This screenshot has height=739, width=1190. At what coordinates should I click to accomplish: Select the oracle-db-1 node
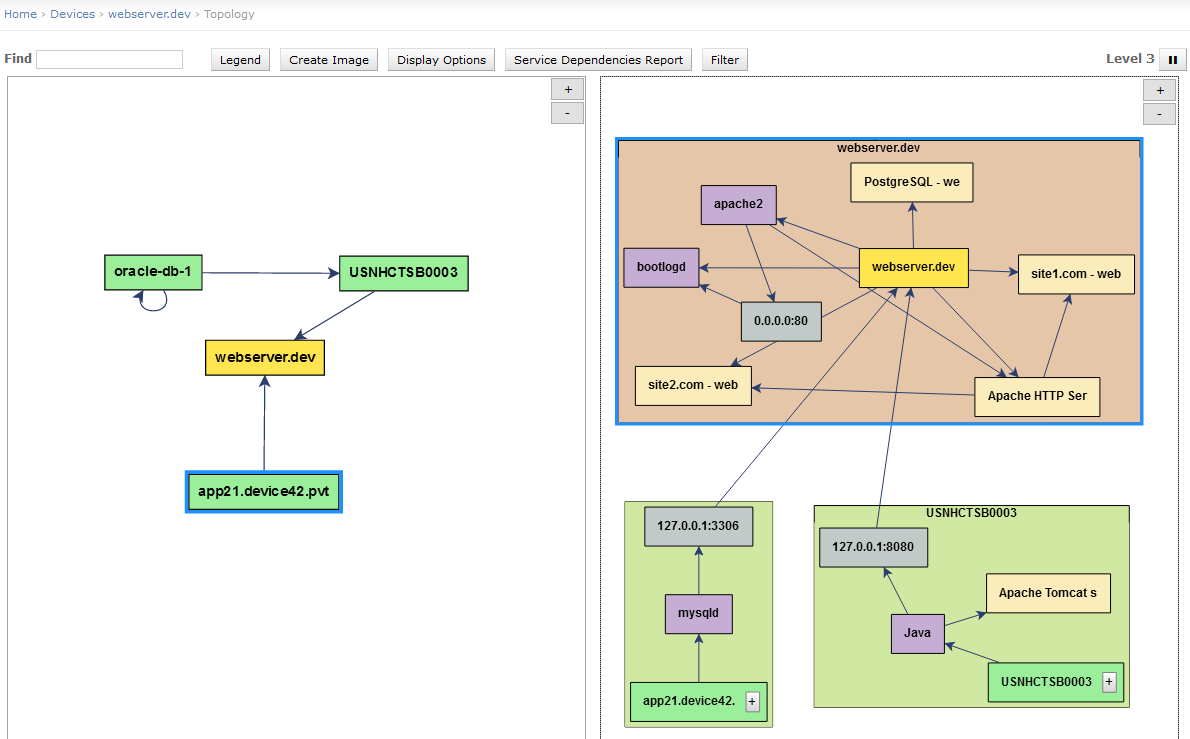tap(152, 271)
